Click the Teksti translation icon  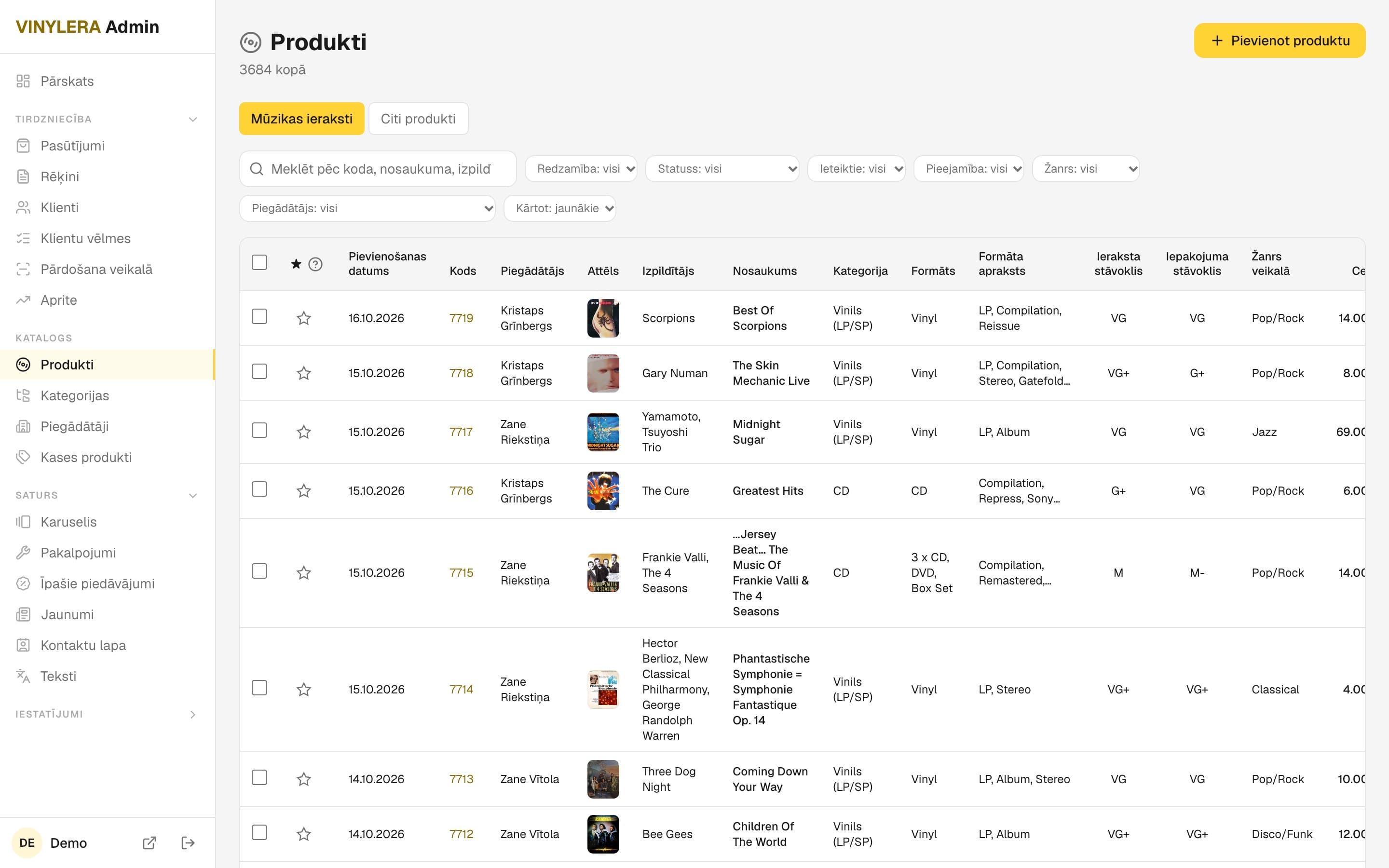[23, 676]
